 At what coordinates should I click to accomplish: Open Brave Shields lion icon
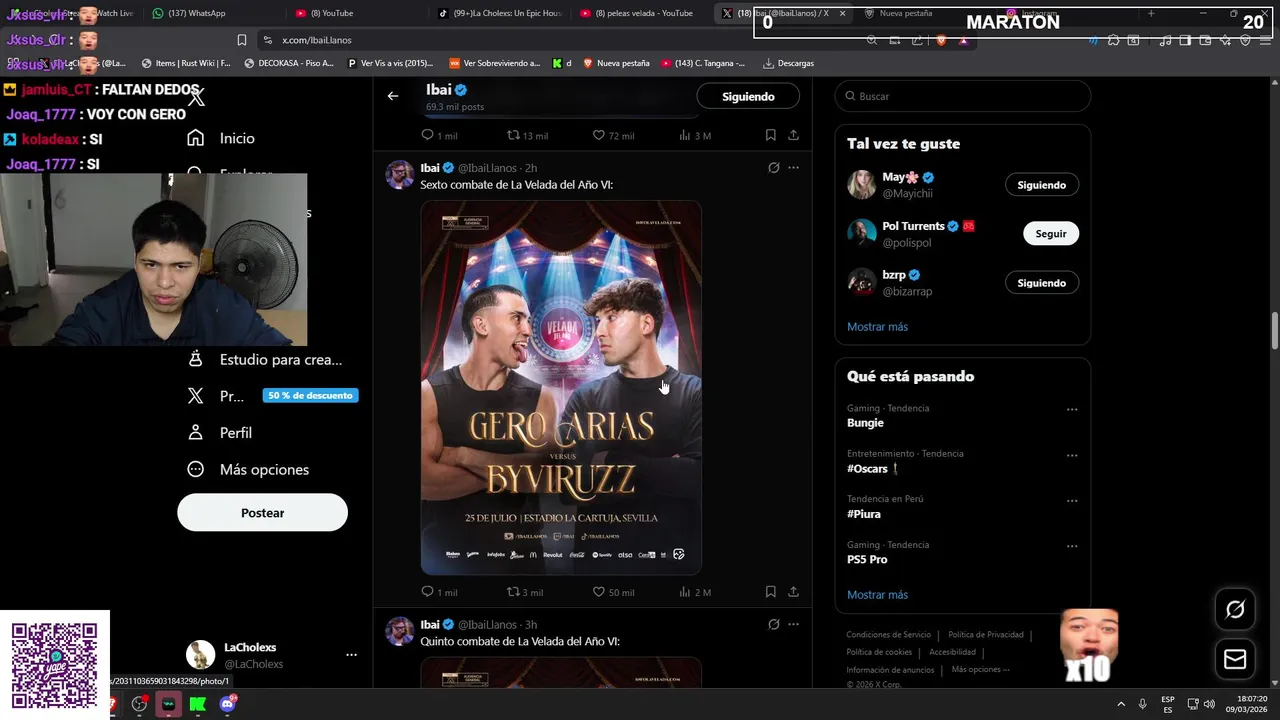(x=940, y=40)
